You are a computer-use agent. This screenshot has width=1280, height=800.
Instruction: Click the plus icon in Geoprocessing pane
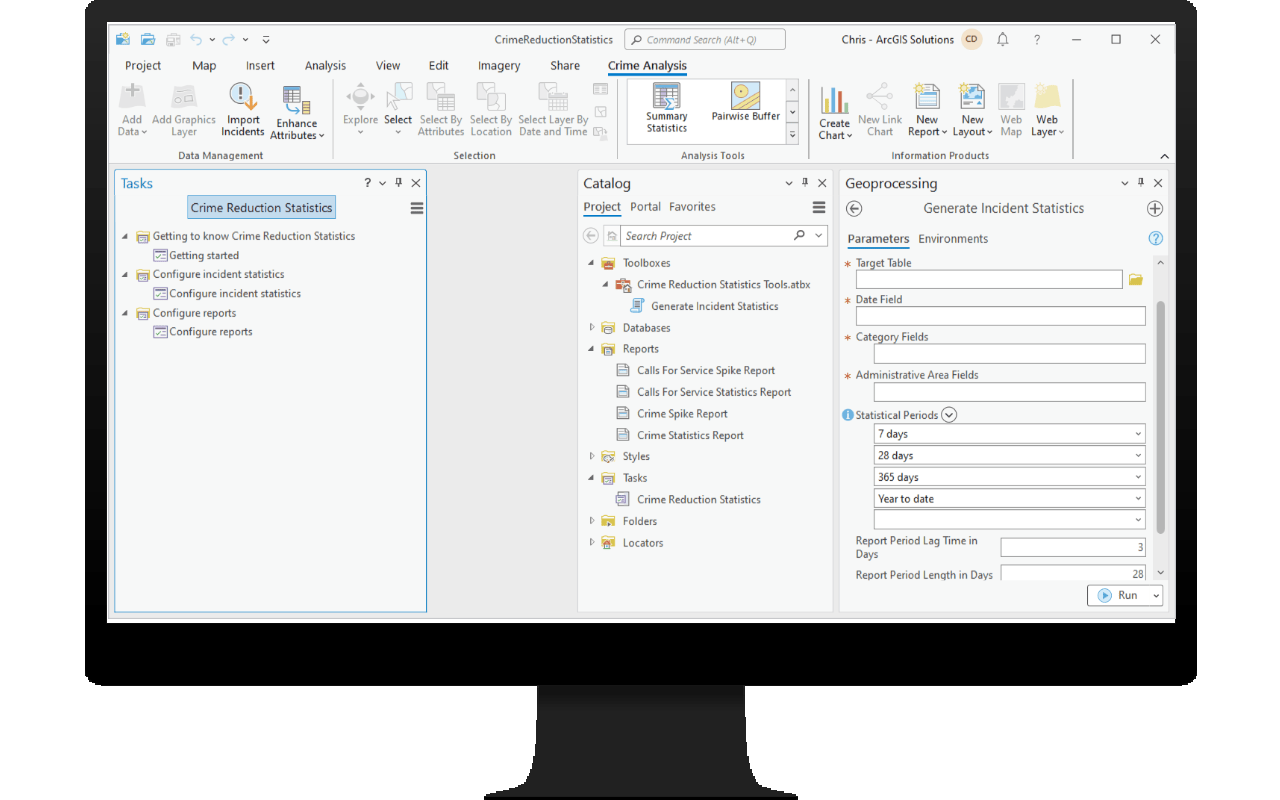[1155, 209]
